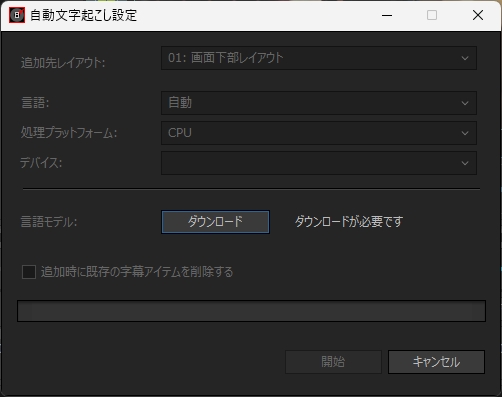Viewport: 502px width, 397px height.
Task: Open the 処理プラットフォーム dropdown showing CPU
Action: (x=319, y=133)
